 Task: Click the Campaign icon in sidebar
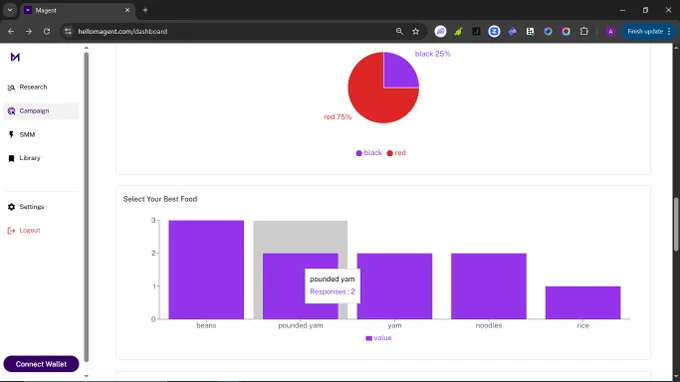11,111
